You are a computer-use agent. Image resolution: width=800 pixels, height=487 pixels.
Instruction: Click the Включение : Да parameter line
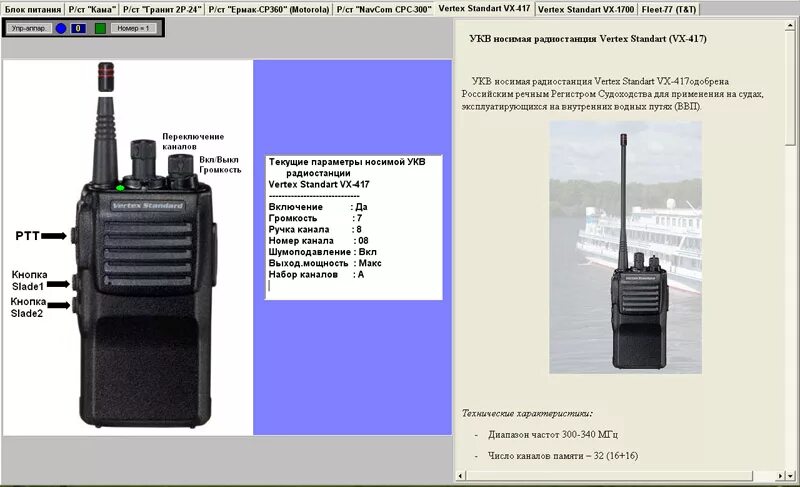[x=318, y=207]
